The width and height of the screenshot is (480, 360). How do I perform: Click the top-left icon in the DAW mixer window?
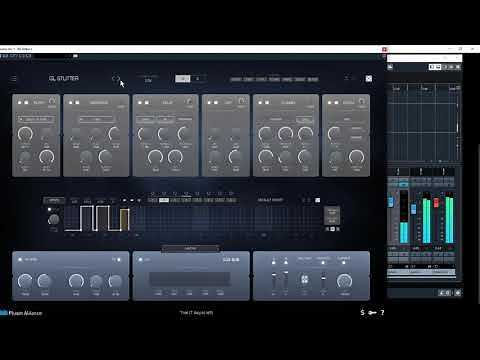(x=390, y=67)
